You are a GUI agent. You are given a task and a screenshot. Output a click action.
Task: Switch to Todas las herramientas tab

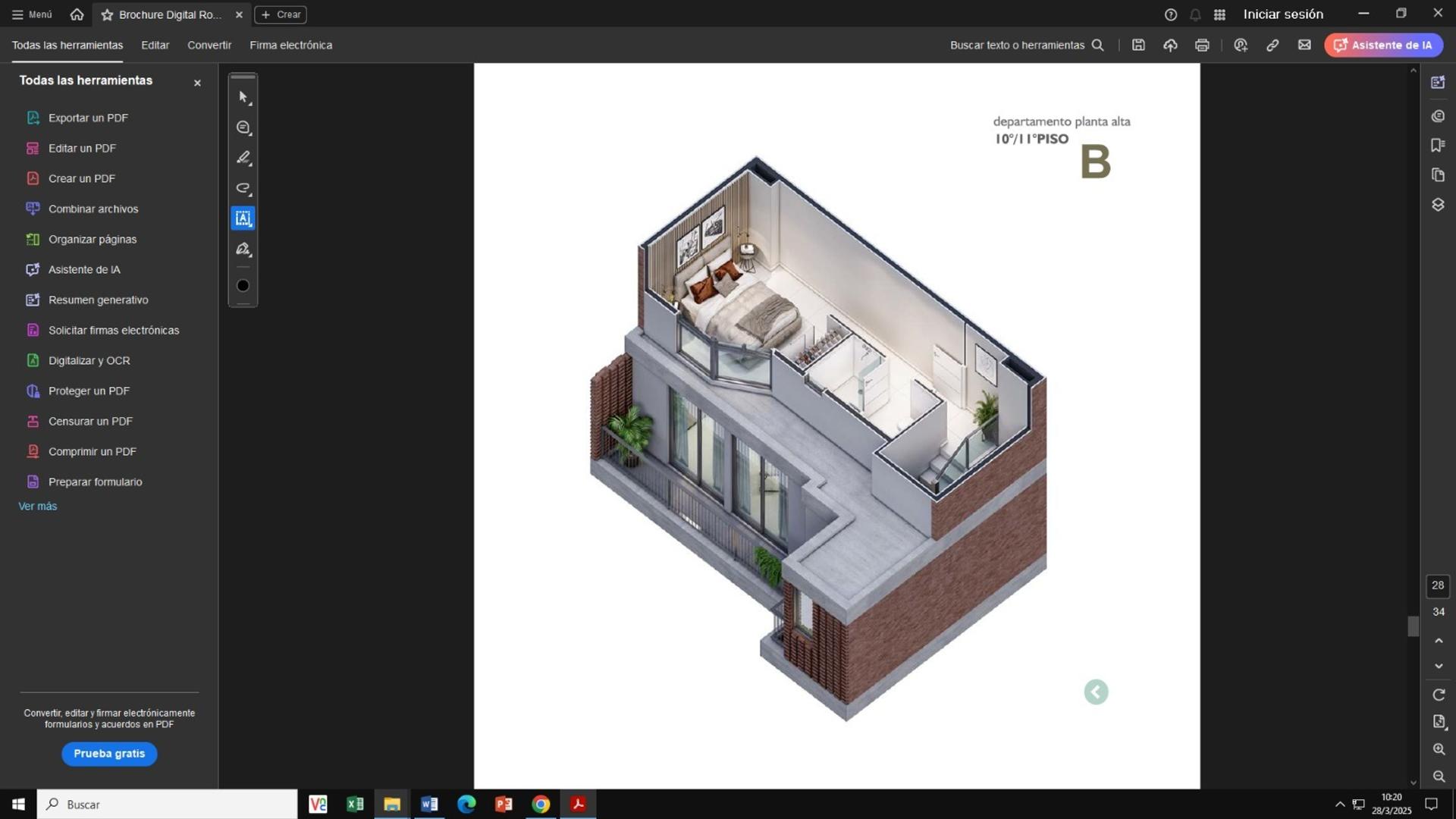(67, 45)
